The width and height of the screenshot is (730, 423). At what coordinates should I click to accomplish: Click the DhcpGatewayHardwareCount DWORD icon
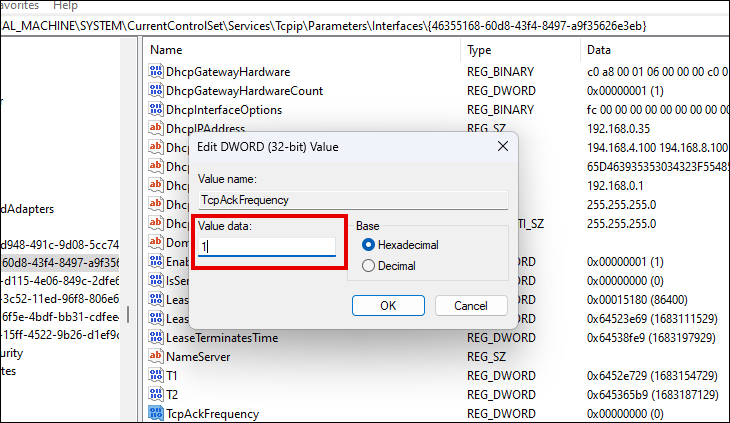coord(155,90)
